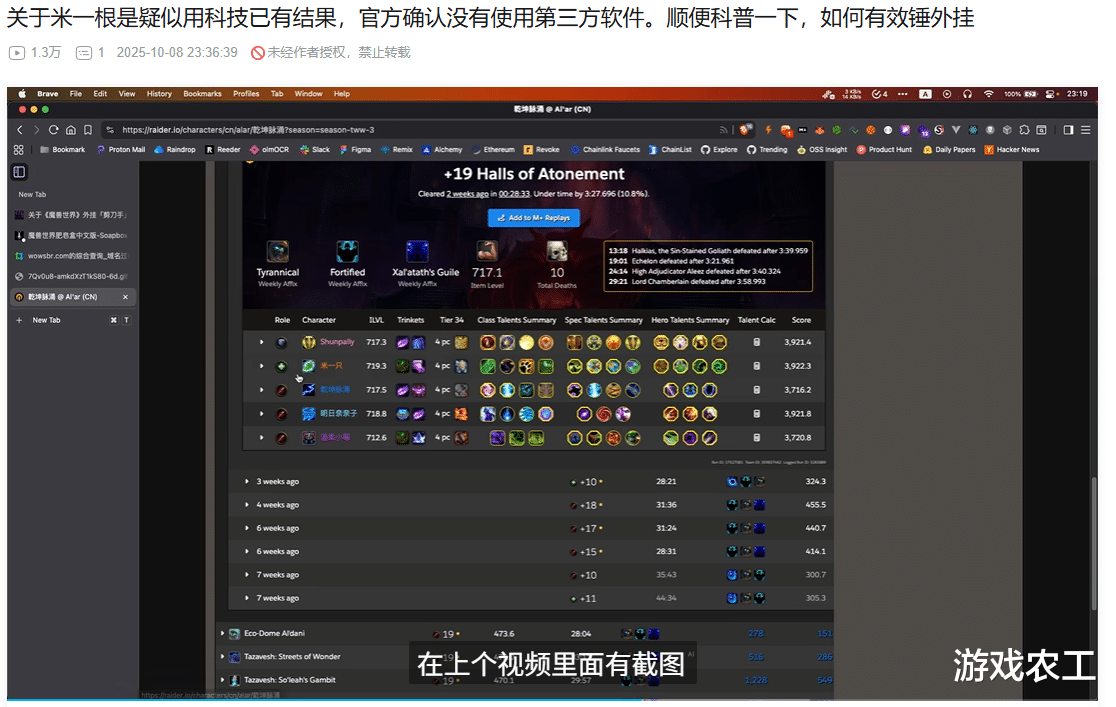
Task: Open the Bookmarks menu
Action: (202, 94)
